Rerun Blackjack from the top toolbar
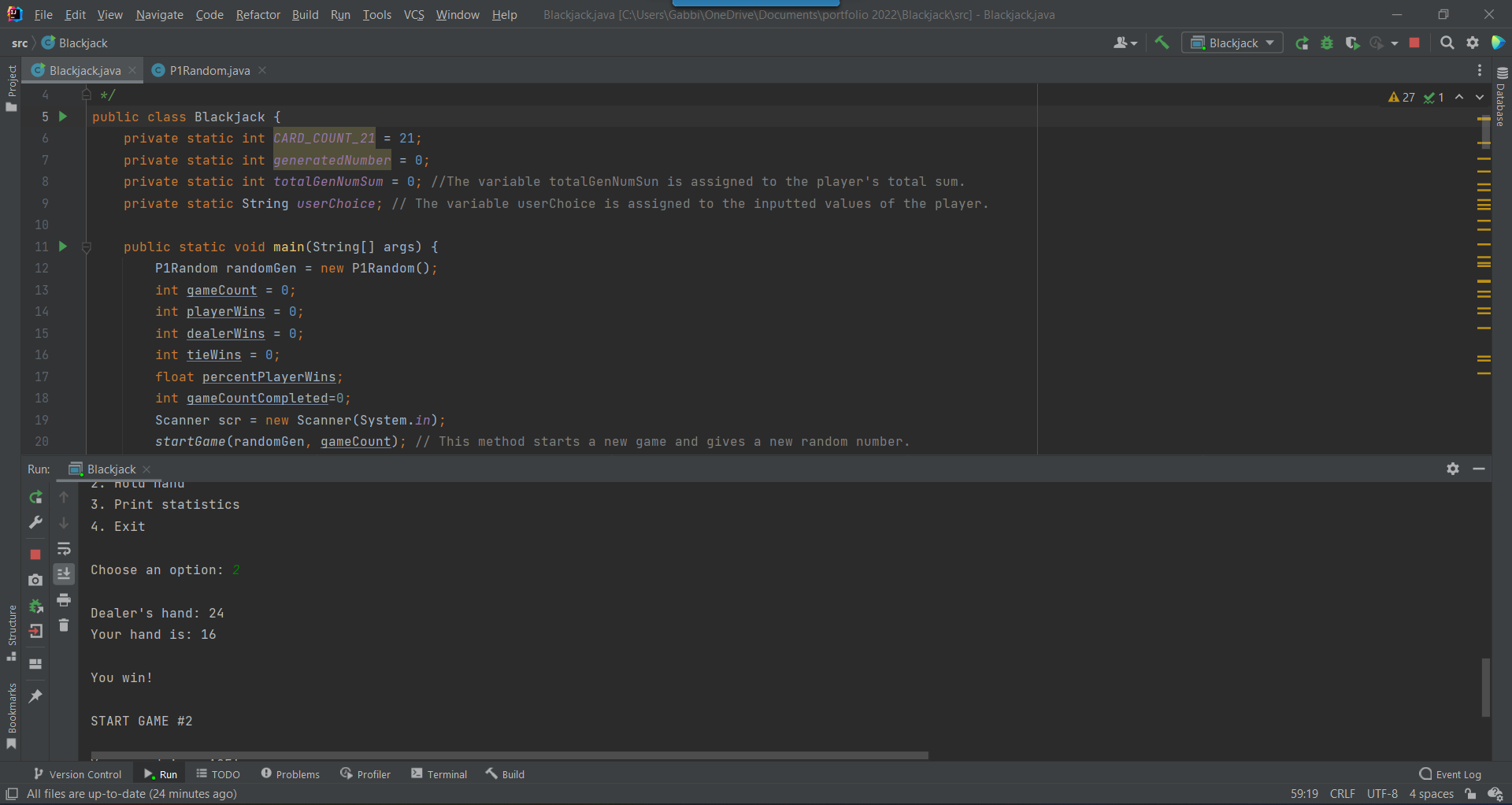1512x805 pixels. pos(1302,43)
